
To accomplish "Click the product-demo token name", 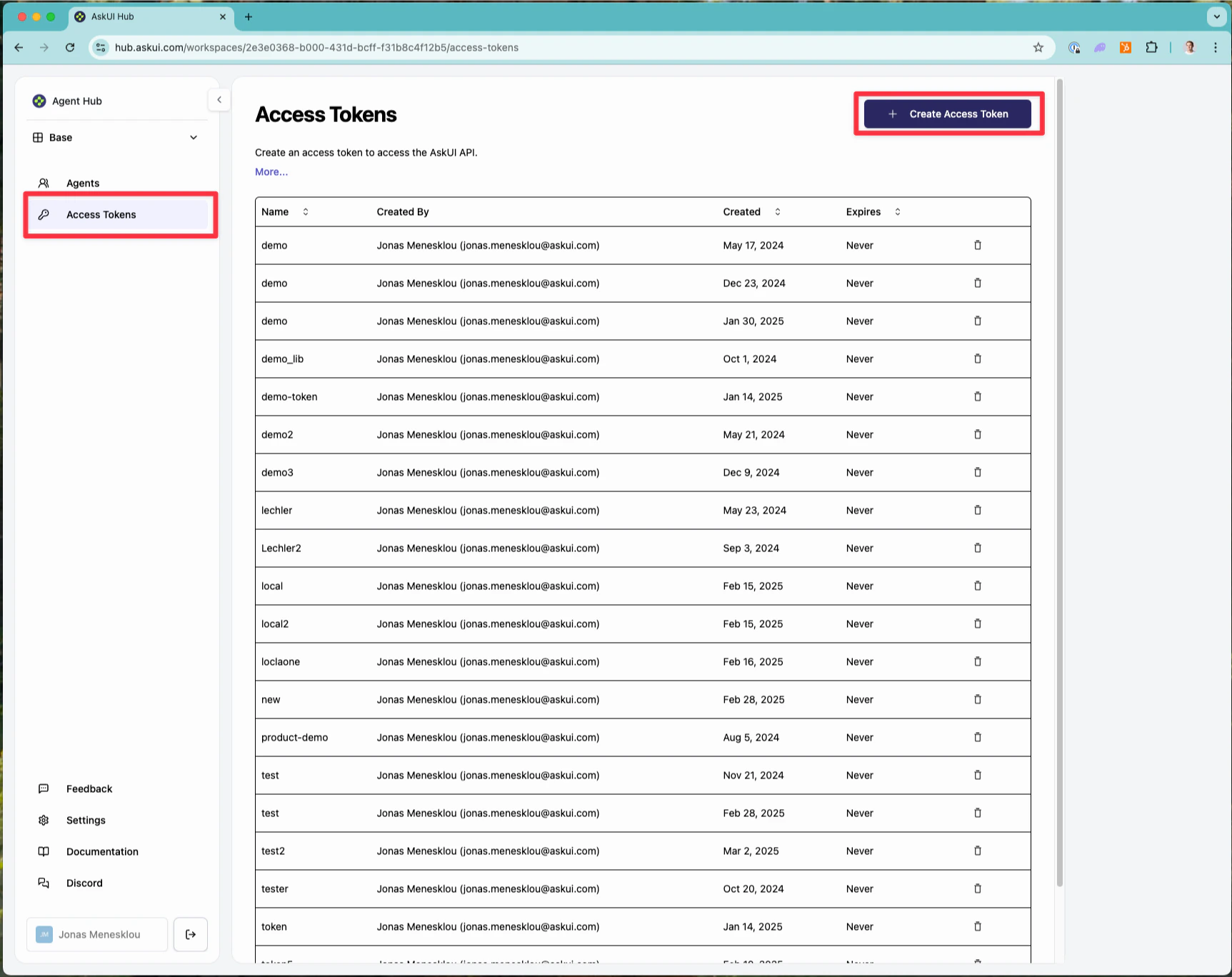I will [x=294, y=737].
